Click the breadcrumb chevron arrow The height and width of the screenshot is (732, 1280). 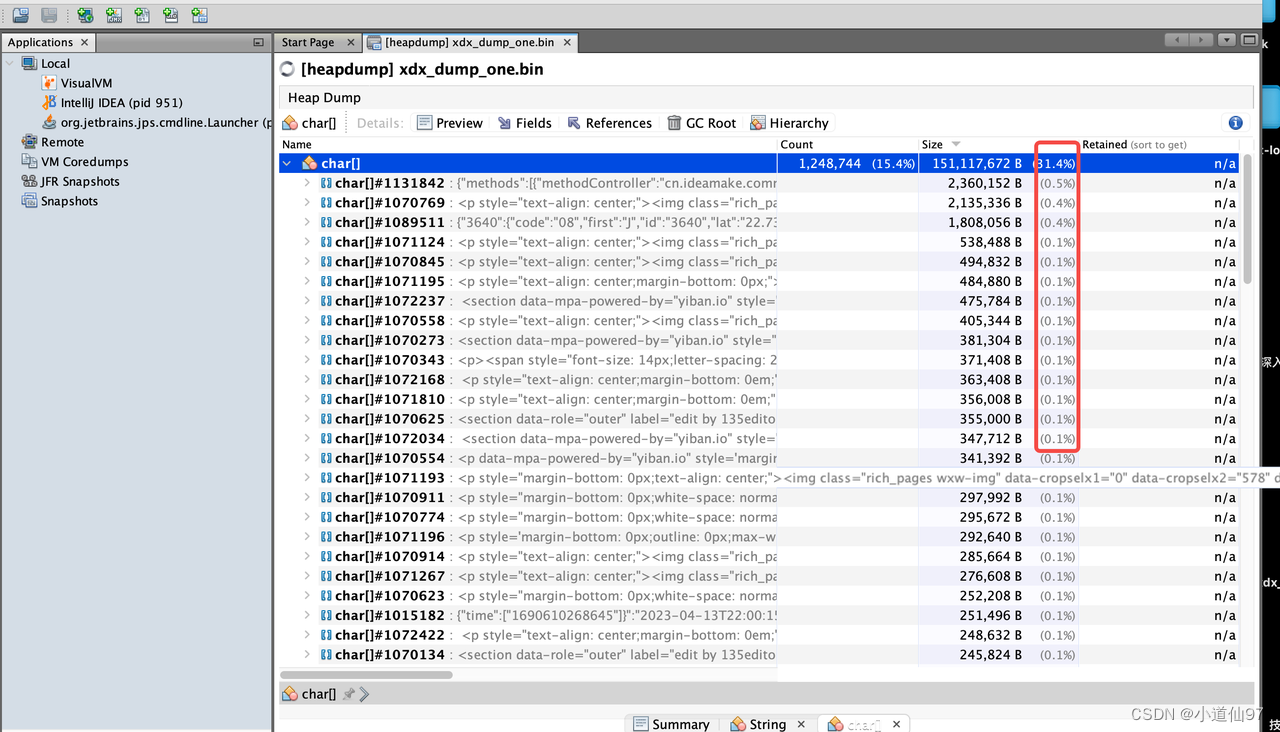[364, 694]
